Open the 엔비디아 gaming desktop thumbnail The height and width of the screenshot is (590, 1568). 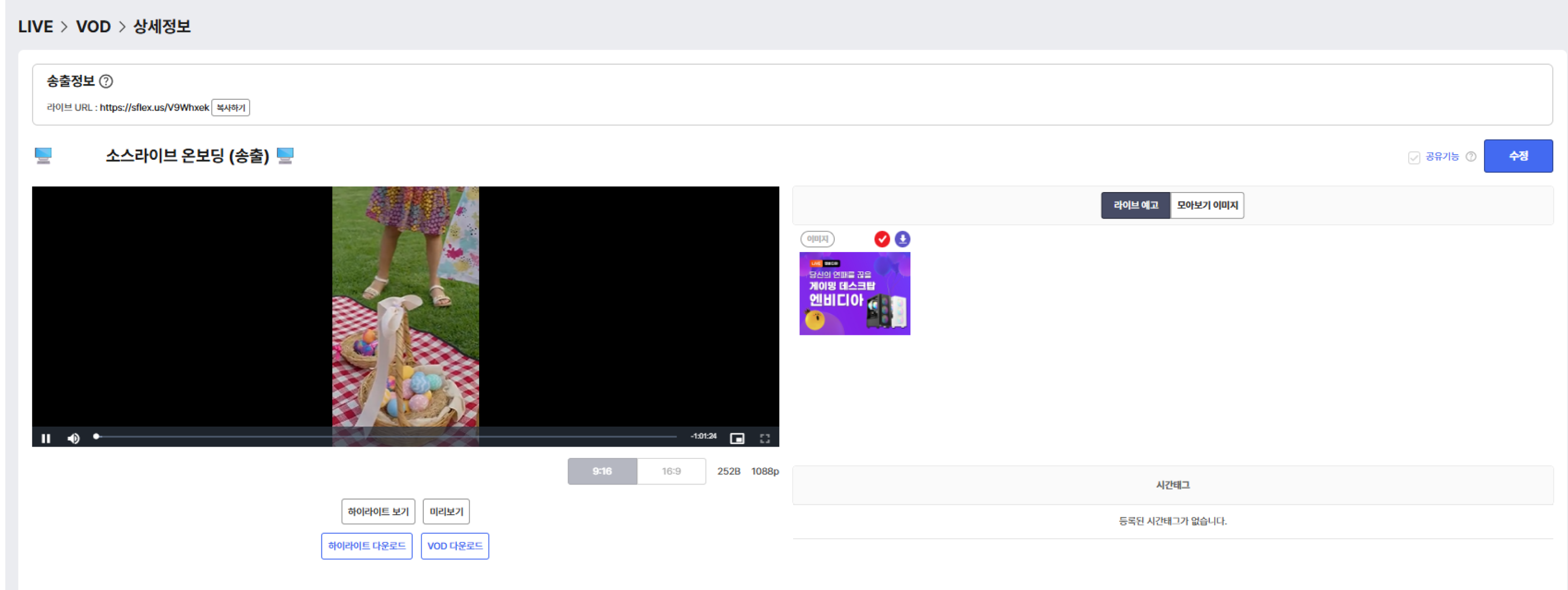pos(854,293)
